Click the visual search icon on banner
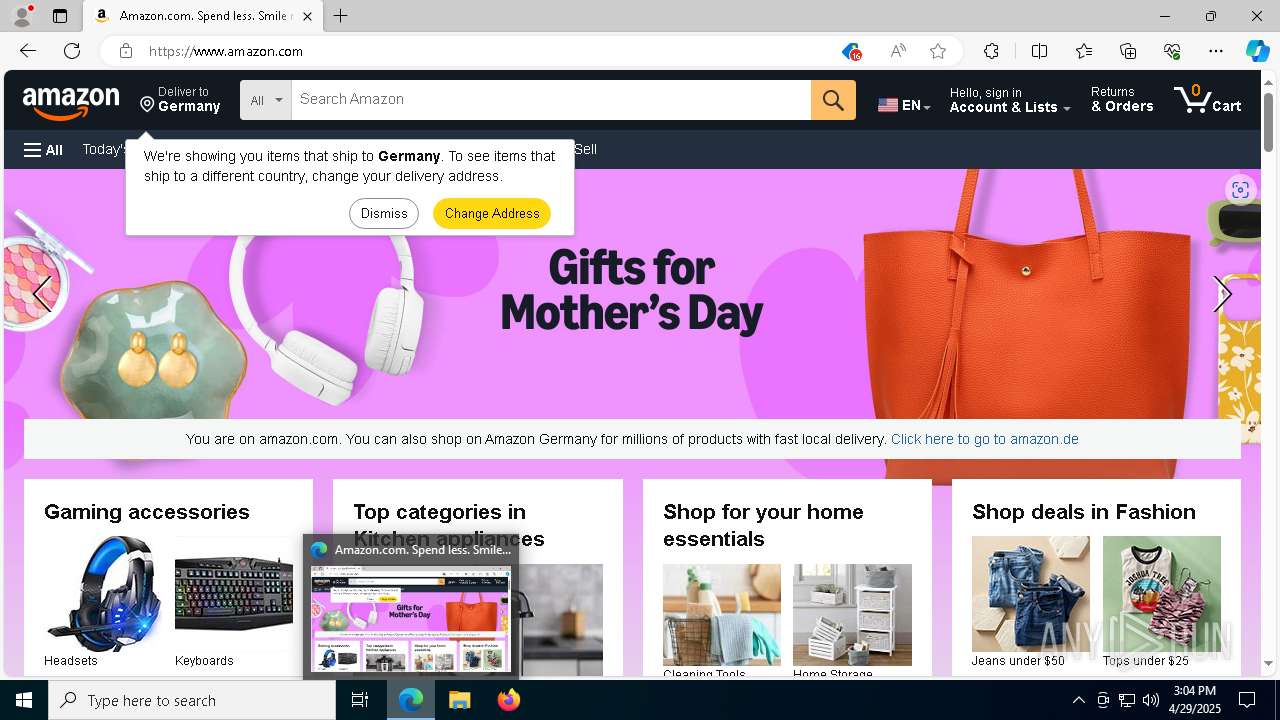The width and height of the screenshot is (1280, 720). pyautogui.click(x=1240, y=190)
